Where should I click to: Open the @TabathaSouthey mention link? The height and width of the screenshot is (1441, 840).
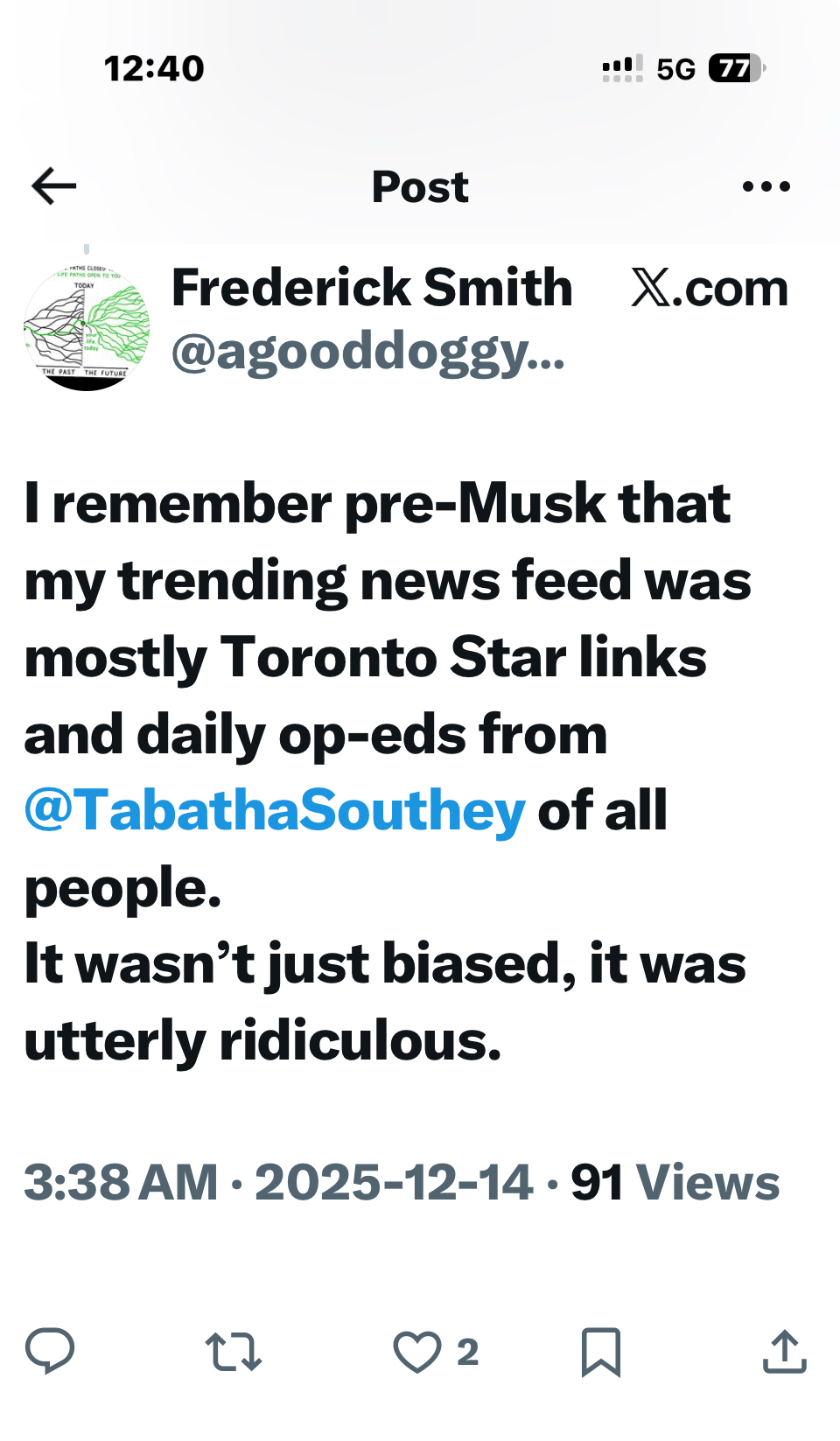pyautogui.click(x=275, y=810)
